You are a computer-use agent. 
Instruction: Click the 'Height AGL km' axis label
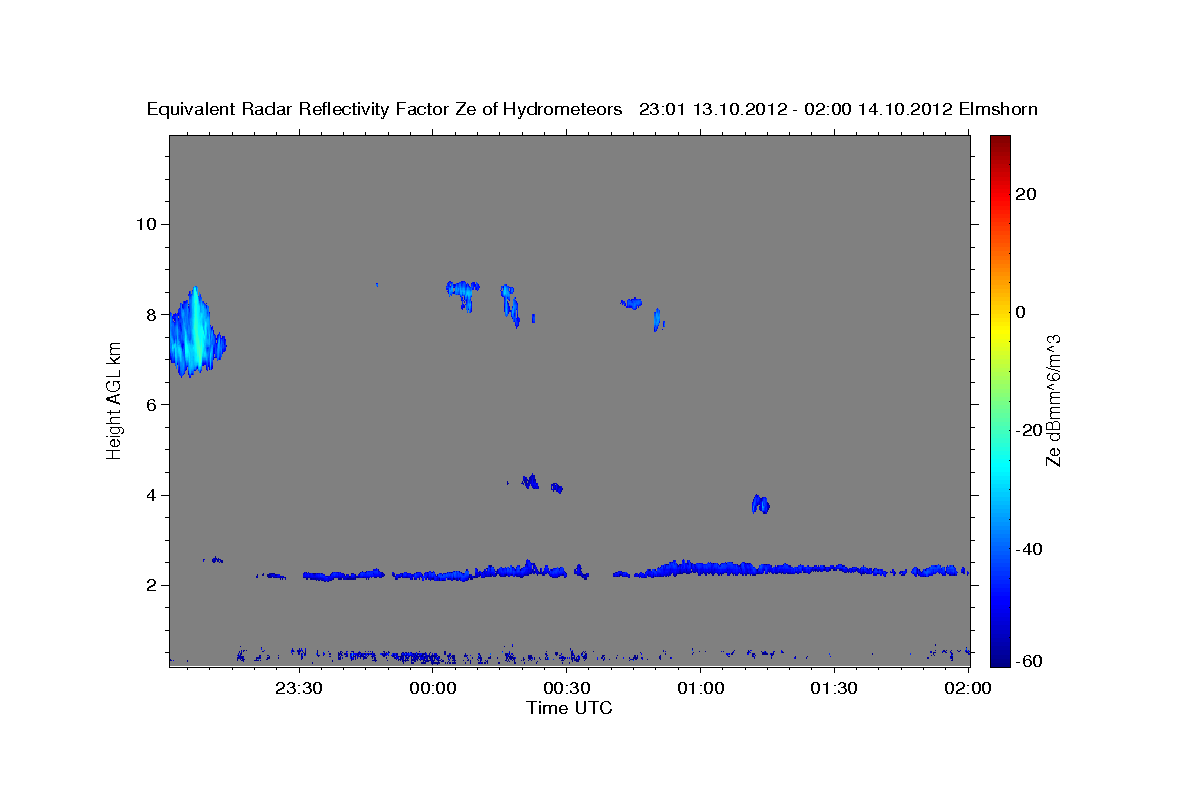(114, 402)
